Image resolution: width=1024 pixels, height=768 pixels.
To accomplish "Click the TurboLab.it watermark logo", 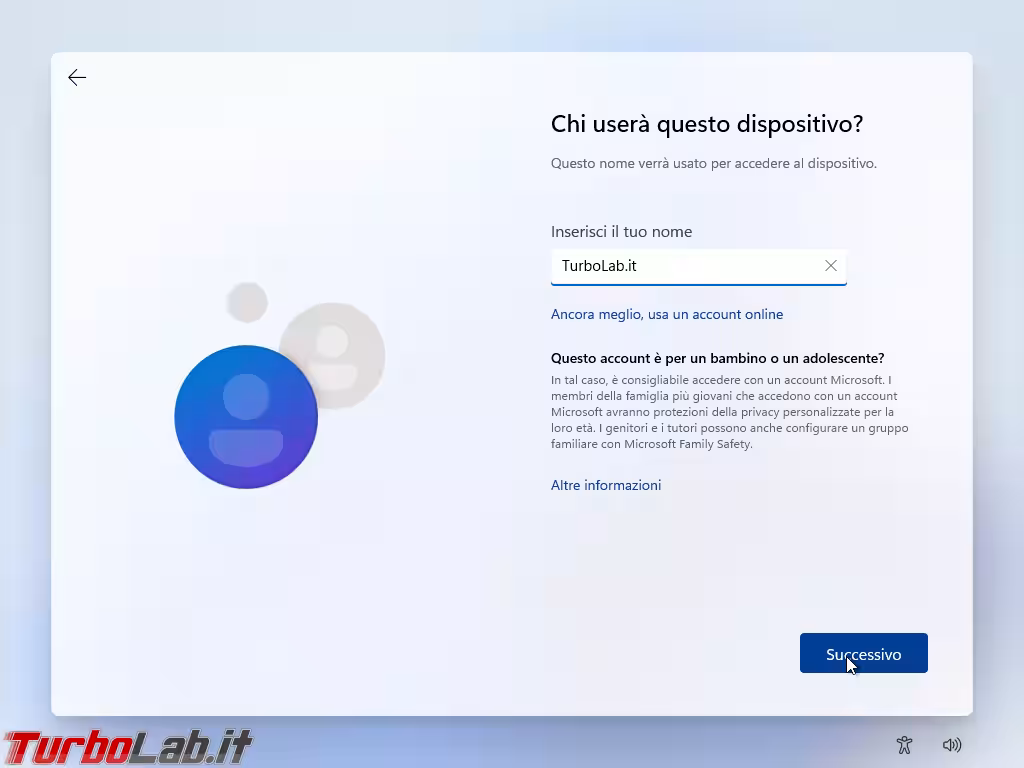I will [x=127, y=747].
